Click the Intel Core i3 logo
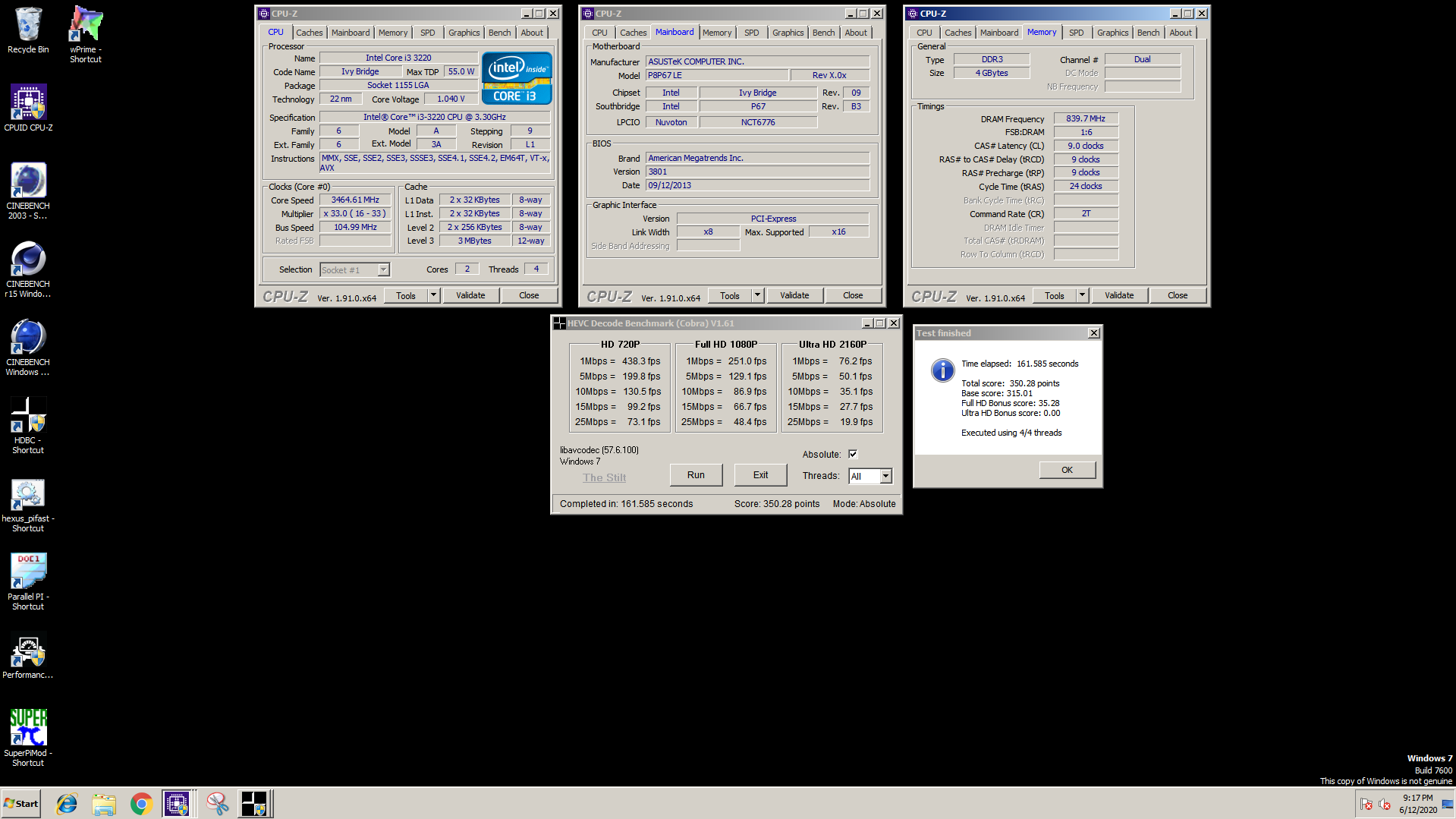The image size is (1456, 819). click(x=516, y=78)
